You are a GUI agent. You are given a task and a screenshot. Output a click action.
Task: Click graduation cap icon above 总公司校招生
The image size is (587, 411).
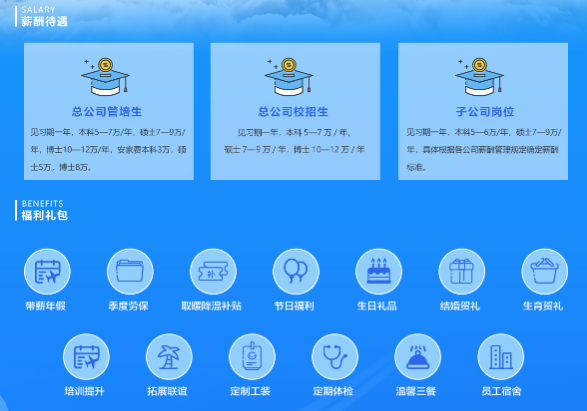coord(289,77)
